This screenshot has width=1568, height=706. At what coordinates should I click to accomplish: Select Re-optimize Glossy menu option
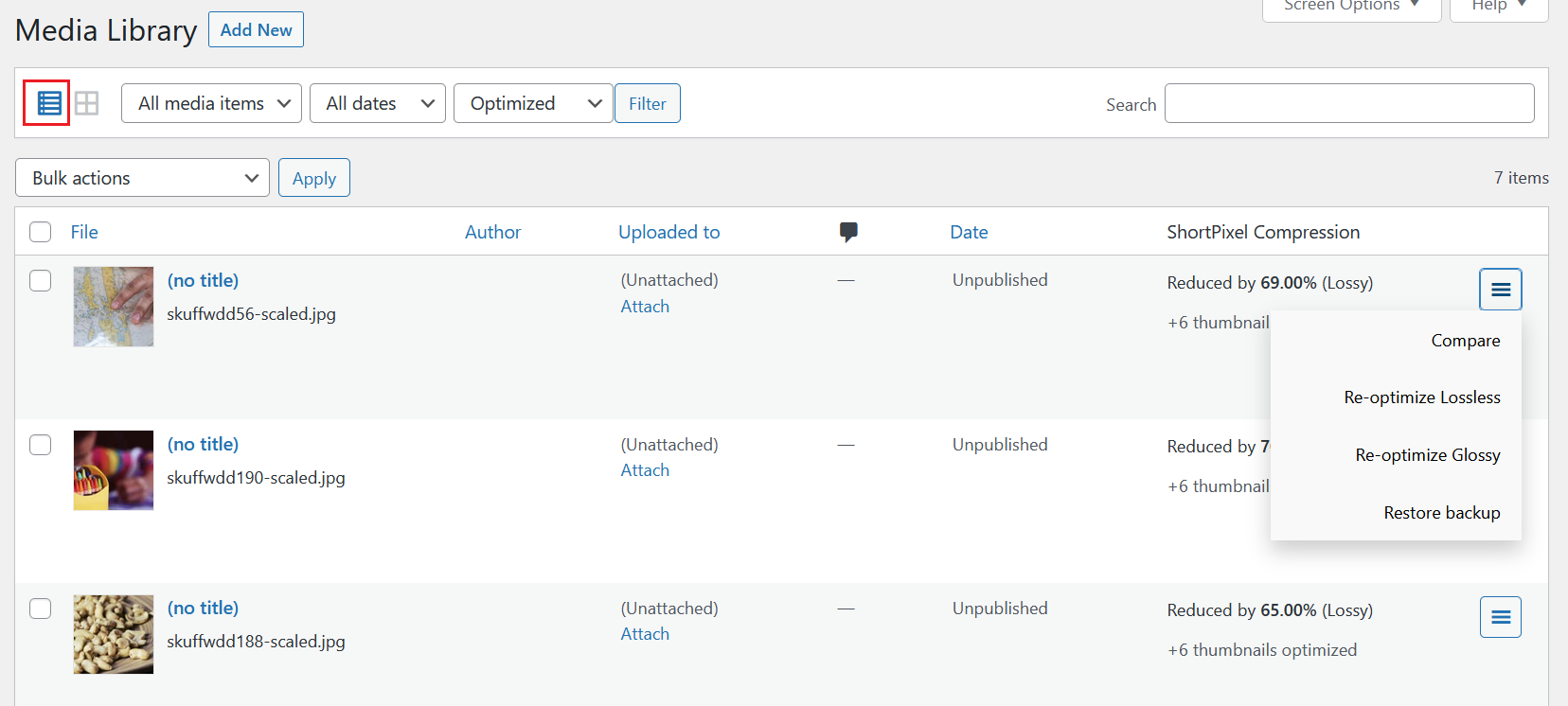tap(1427, 455)
